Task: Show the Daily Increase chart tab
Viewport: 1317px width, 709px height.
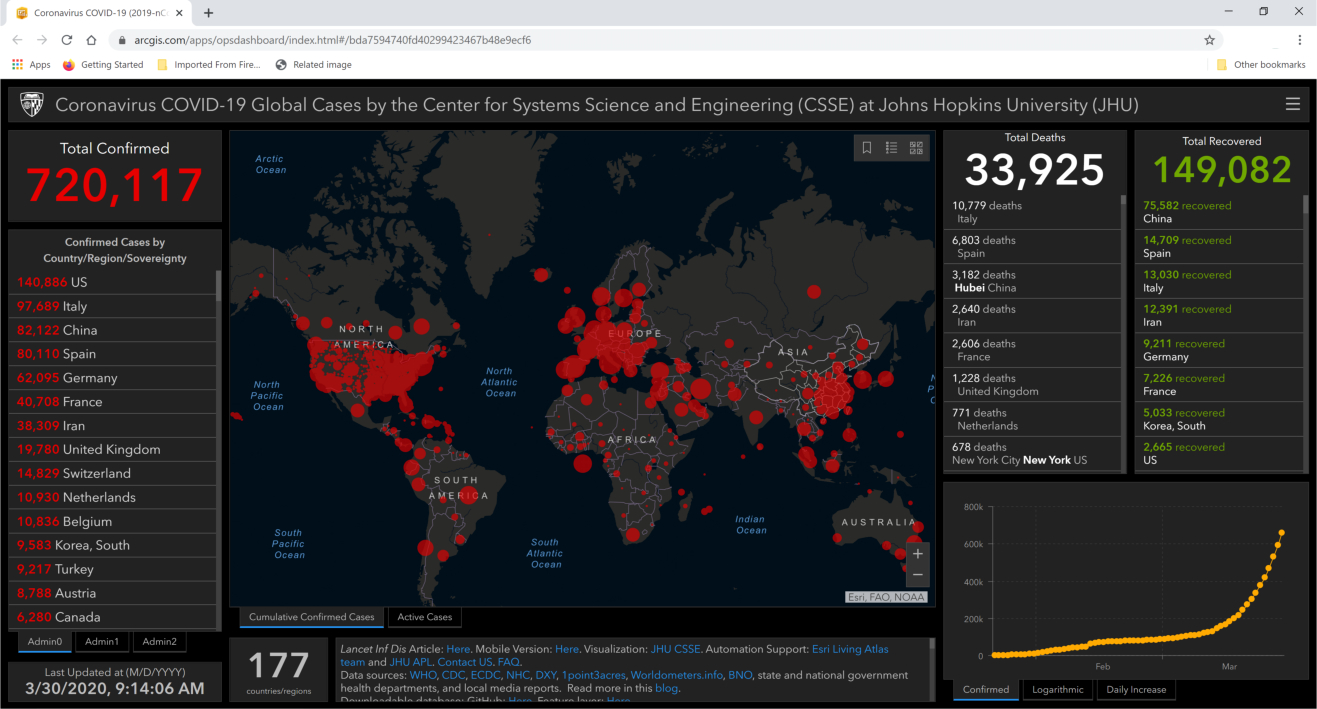Action: pyautogui.click(x=1135, y=690)
